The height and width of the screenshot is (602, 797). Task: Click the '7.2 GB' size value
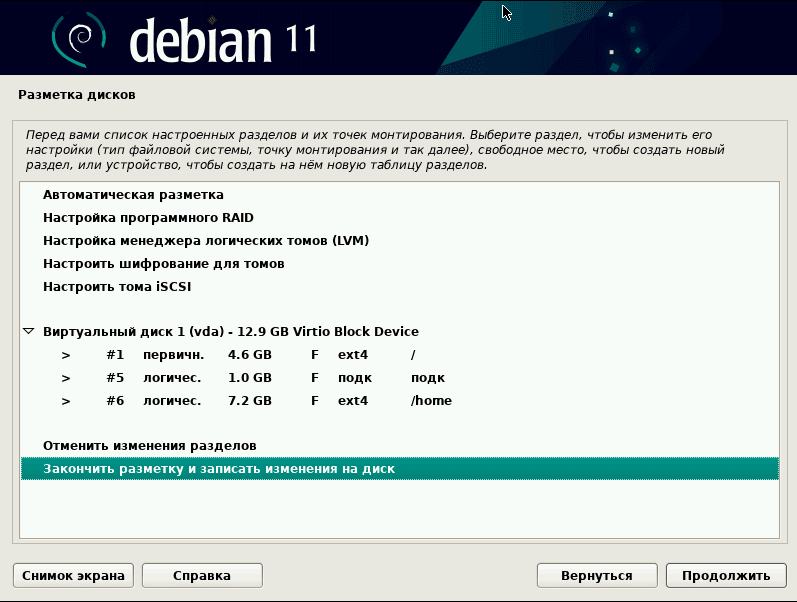point(250,401)
